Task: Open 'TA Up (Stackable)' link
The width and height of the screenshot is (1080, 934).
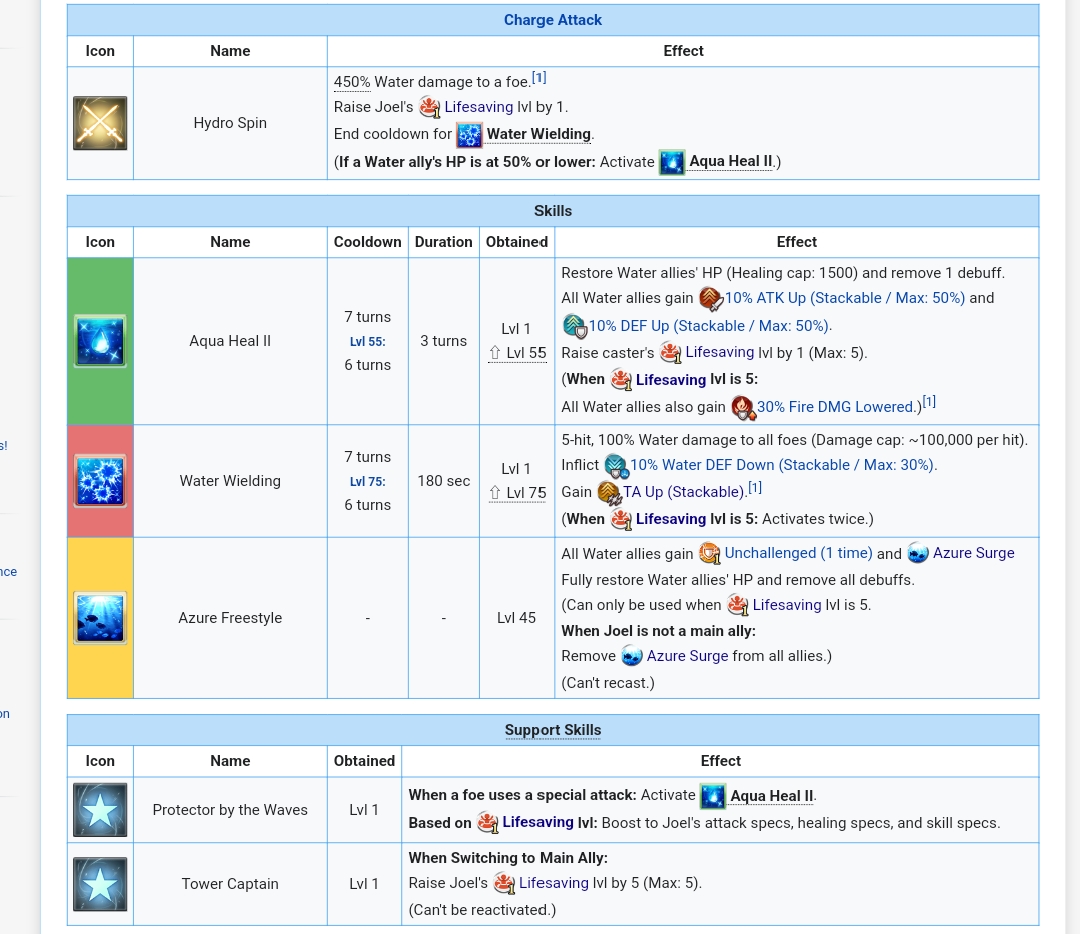Action: (x=684, y=492)
